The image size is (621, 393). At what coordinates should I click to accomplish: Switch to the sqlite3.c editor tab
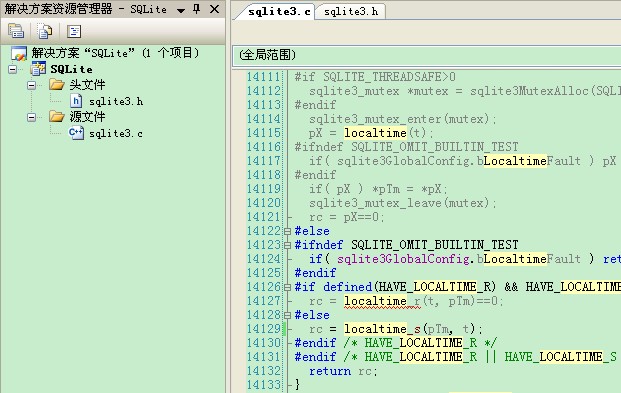[279, 11]
